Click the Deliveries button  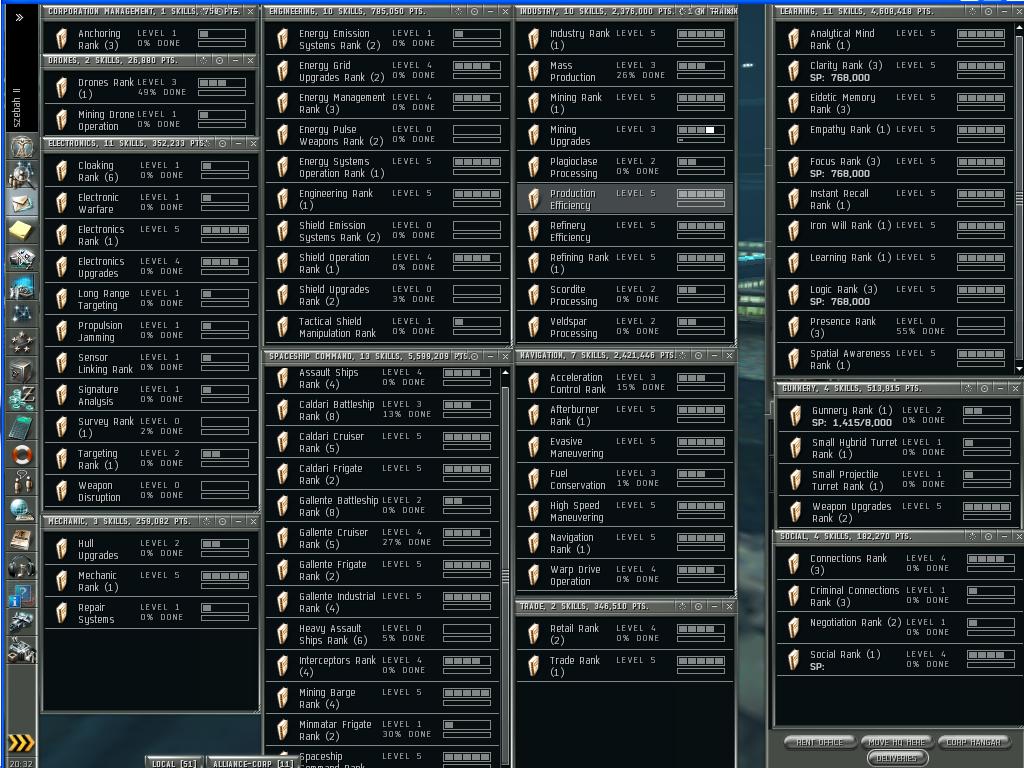tap(897, 758)
